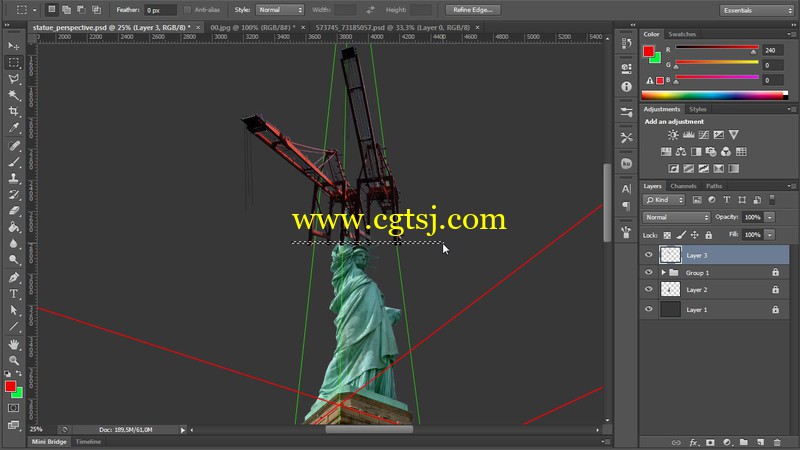This screenshot has width=800, height=450.
Task: Select the Pen tool
Action: 14,278
